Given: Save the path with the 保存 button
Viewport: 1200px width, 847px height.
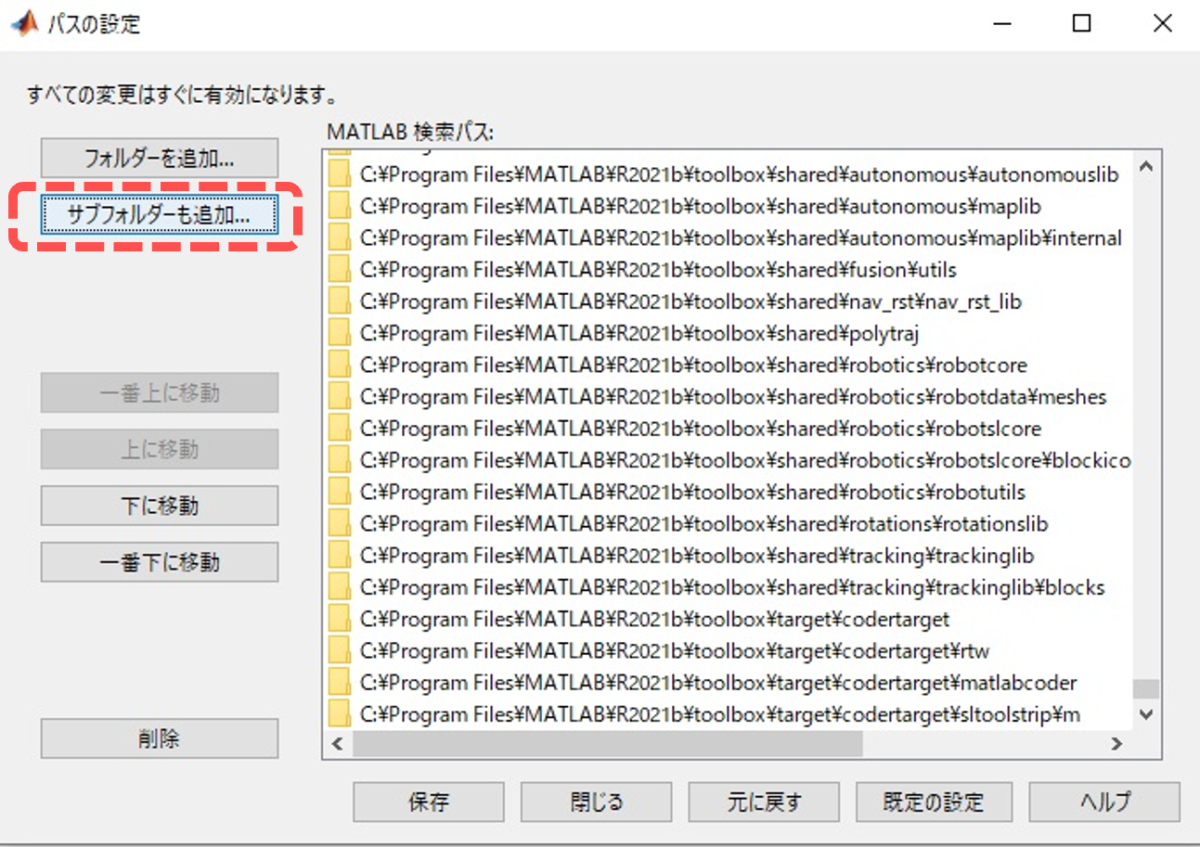Looking at the screenshot, I should [x=428, y=801].
